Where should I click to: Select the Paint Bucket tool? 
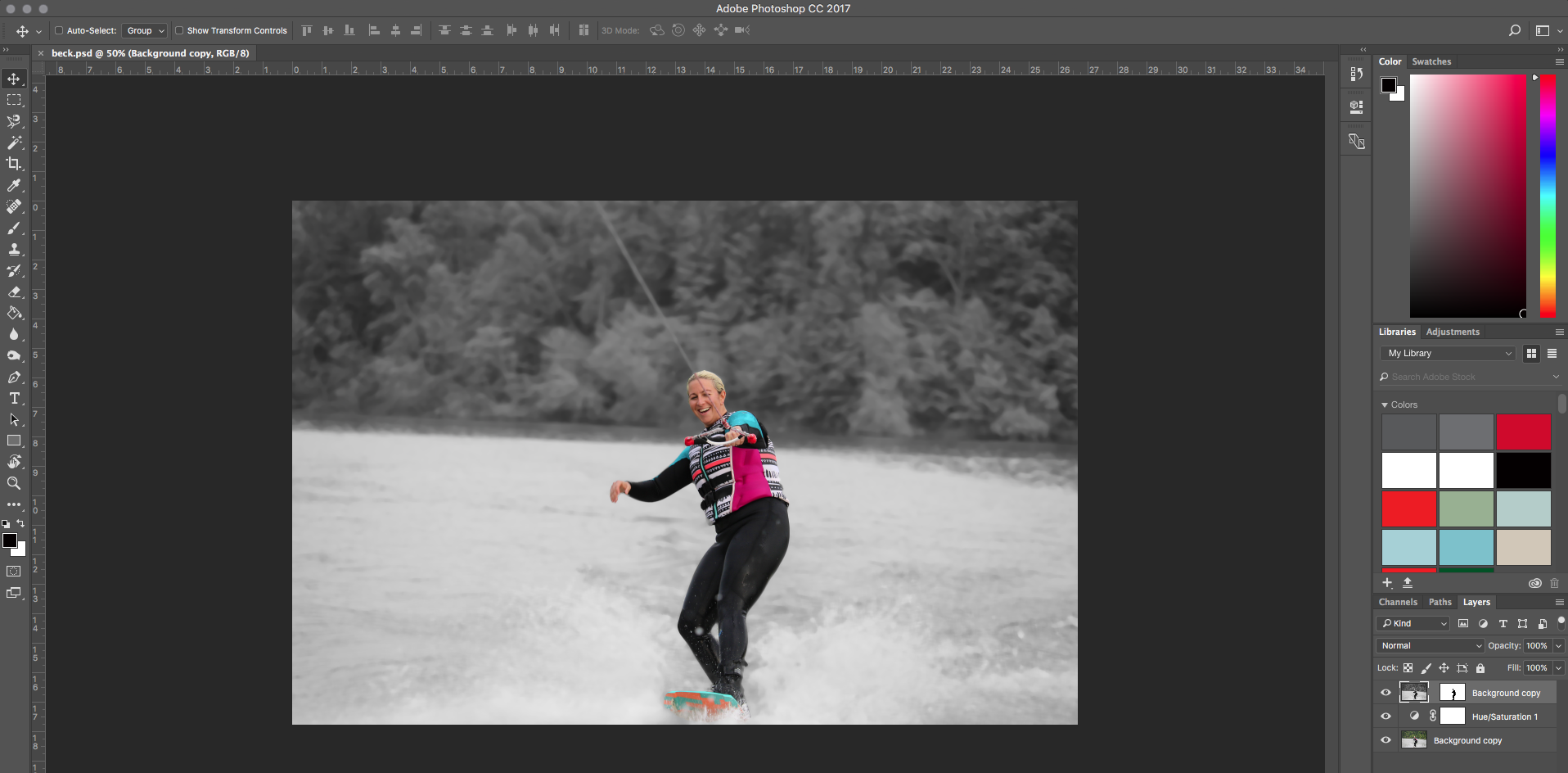click(x=14, y=313)
